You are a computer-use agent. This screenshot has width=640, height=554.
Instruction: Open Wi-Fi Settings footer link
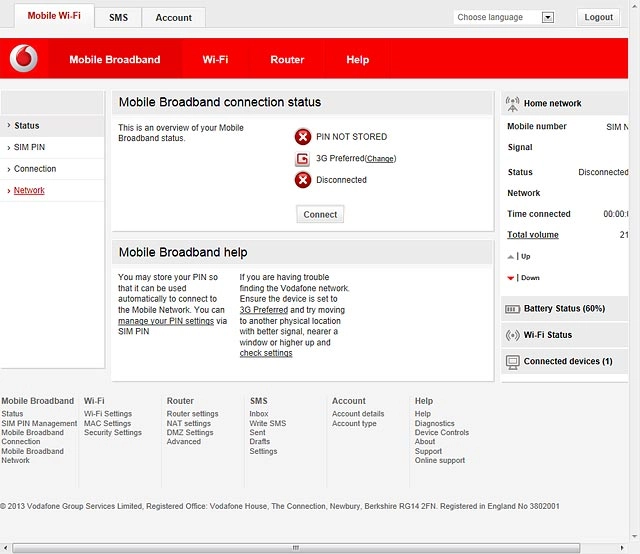point(108,414)
